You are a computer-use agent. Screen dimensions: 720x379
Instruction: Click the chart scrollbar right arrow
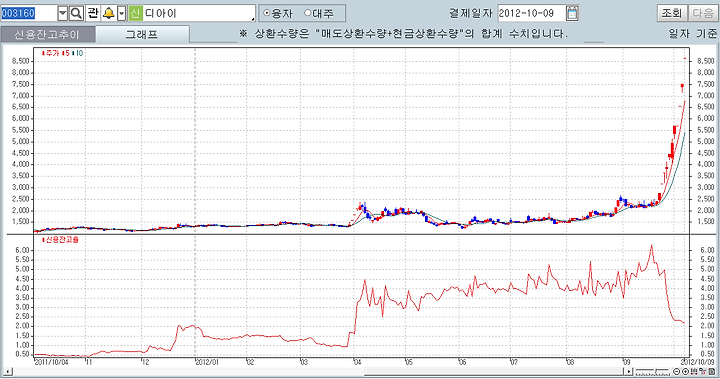[629, 371]
